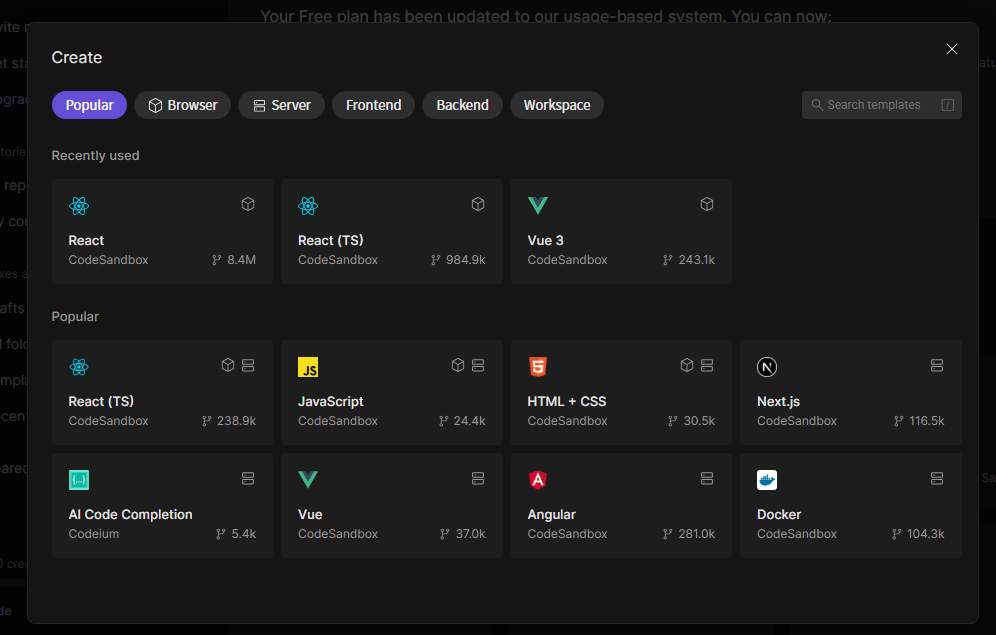Open the Workspace filter tab
This screenshot has height=635, width=996.
[x=557, y=105]
